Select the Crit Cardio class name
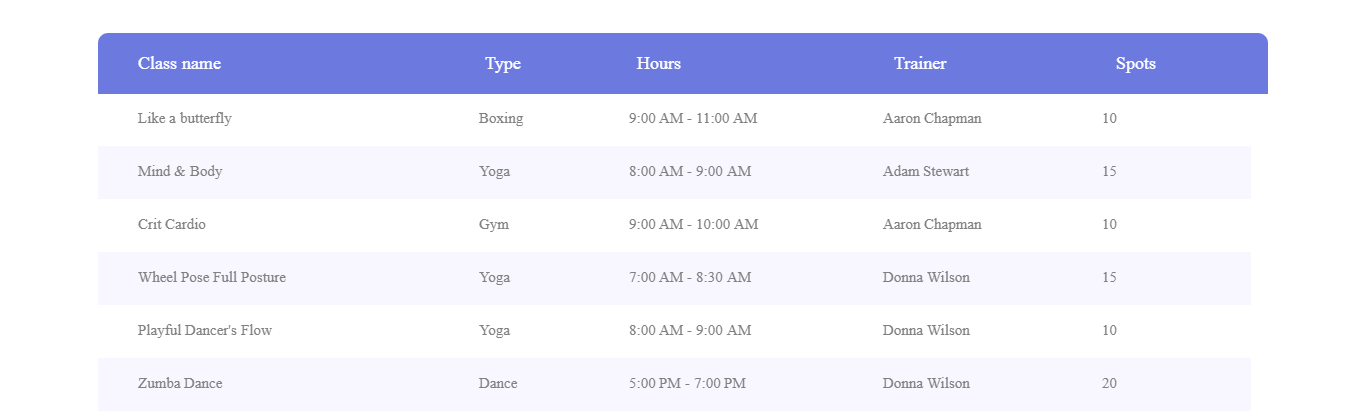 [172, 224]
